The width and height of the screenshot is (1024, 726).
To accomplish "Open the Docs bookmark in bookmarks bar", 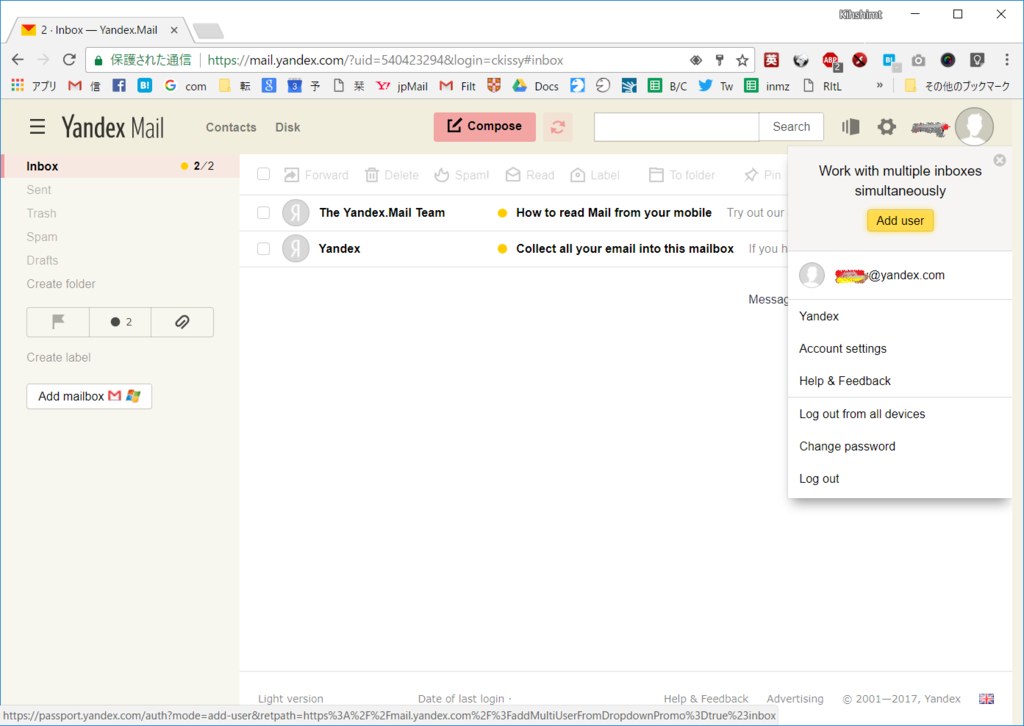I will pos(536,86).
